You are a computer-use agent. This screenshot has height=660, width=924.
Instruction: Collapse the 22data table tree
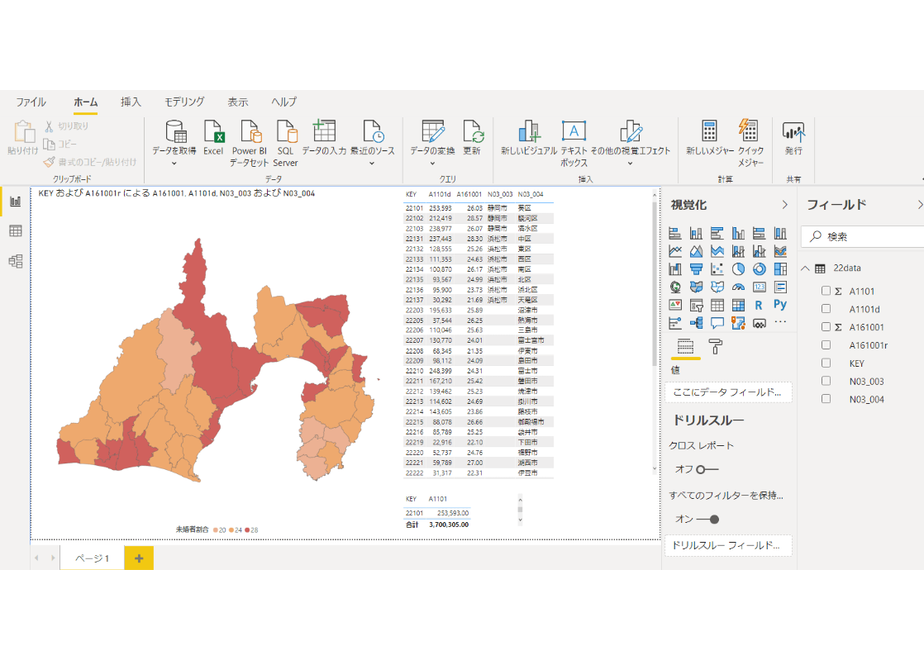pos(805,268)
